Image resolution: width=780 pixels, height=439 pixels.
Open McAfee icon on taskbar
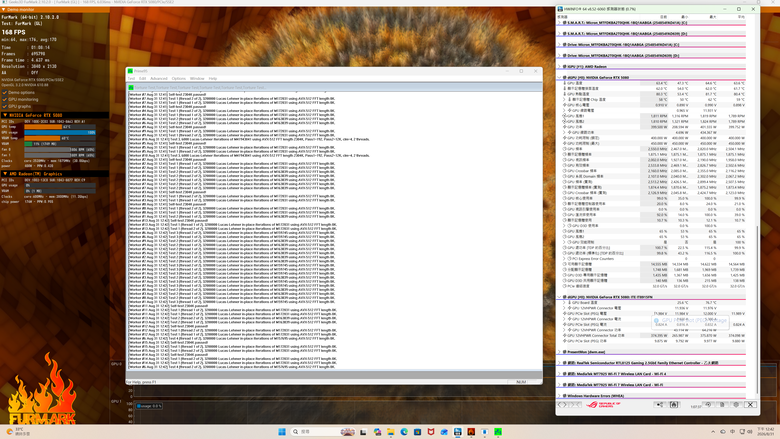coord(431,432)
